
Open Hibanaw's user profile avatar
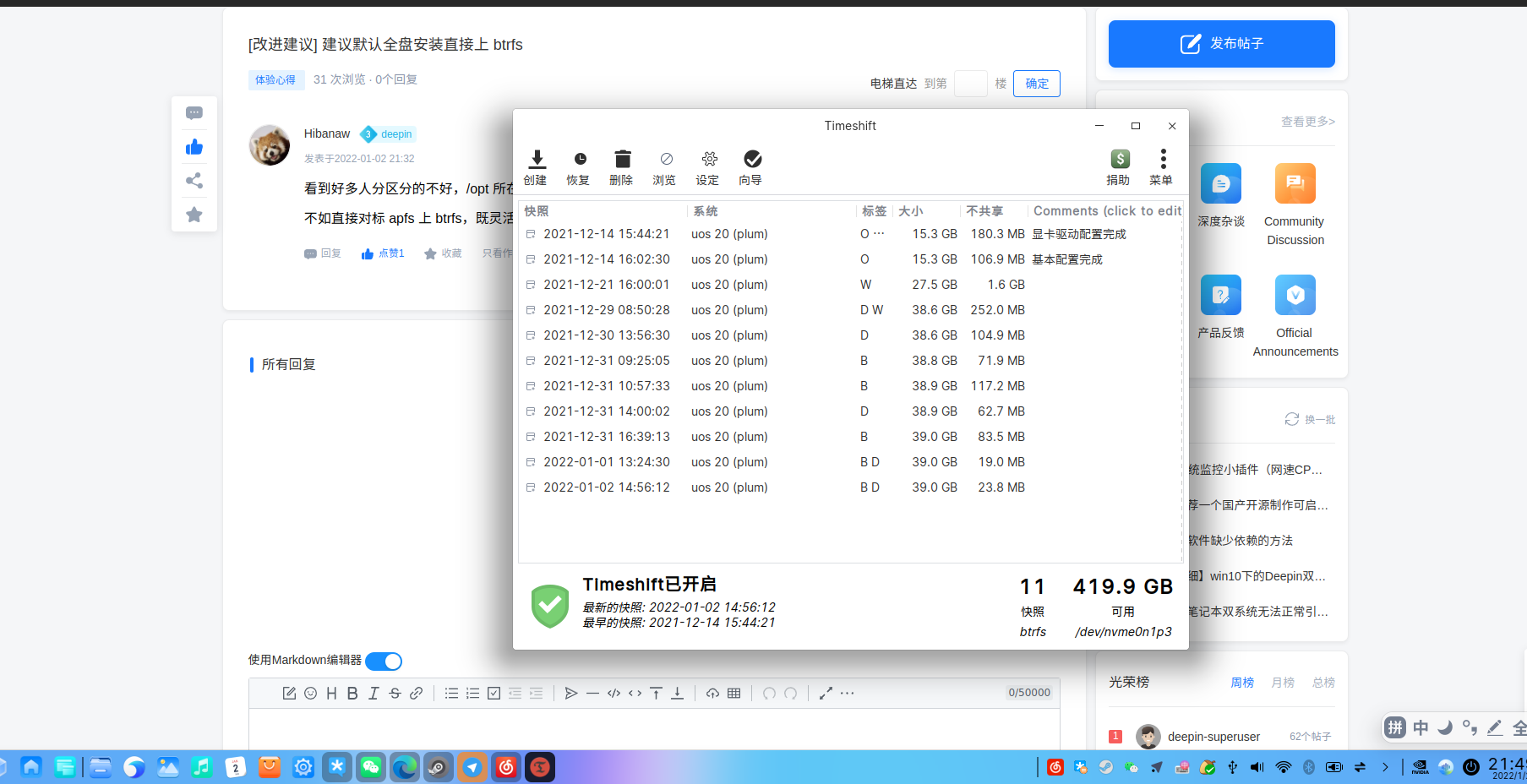tap(270, 145)
